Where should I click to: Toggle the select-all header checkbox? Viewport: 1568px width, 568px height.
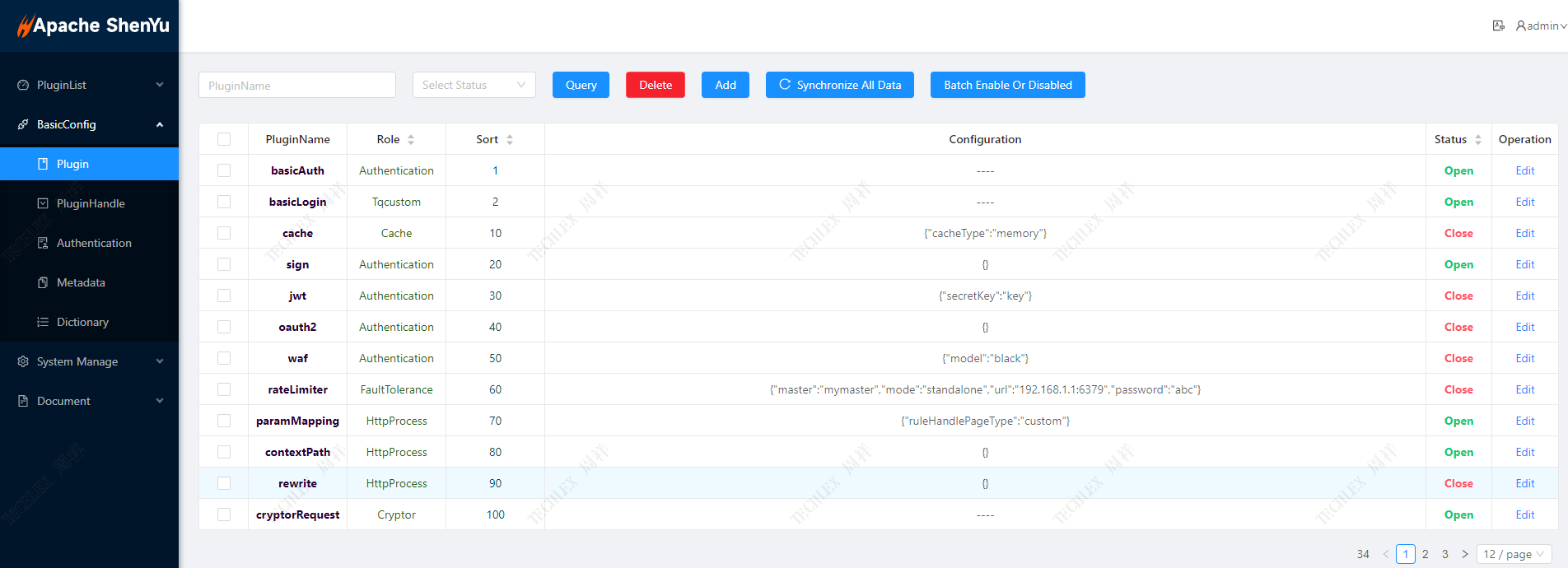click(224, 139)
